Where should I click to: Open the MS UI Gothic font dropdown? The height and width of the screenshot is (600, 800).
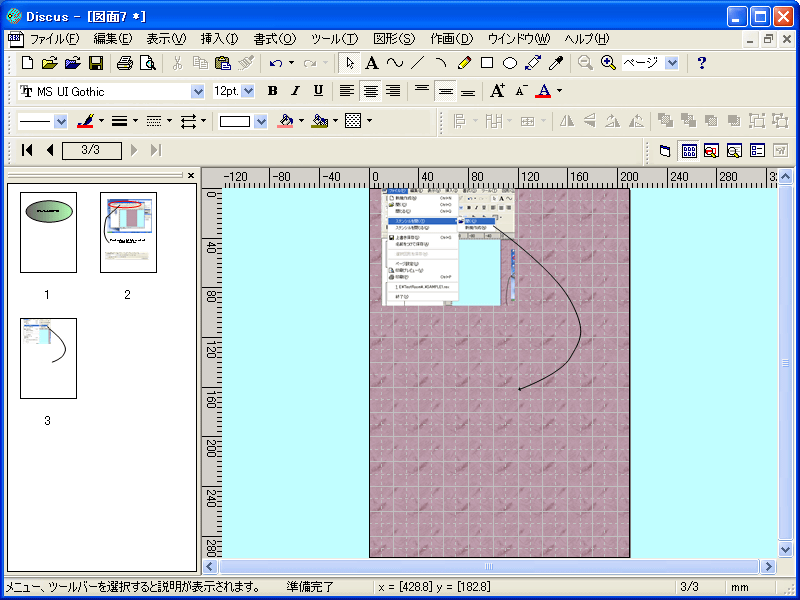pos(198,92)
